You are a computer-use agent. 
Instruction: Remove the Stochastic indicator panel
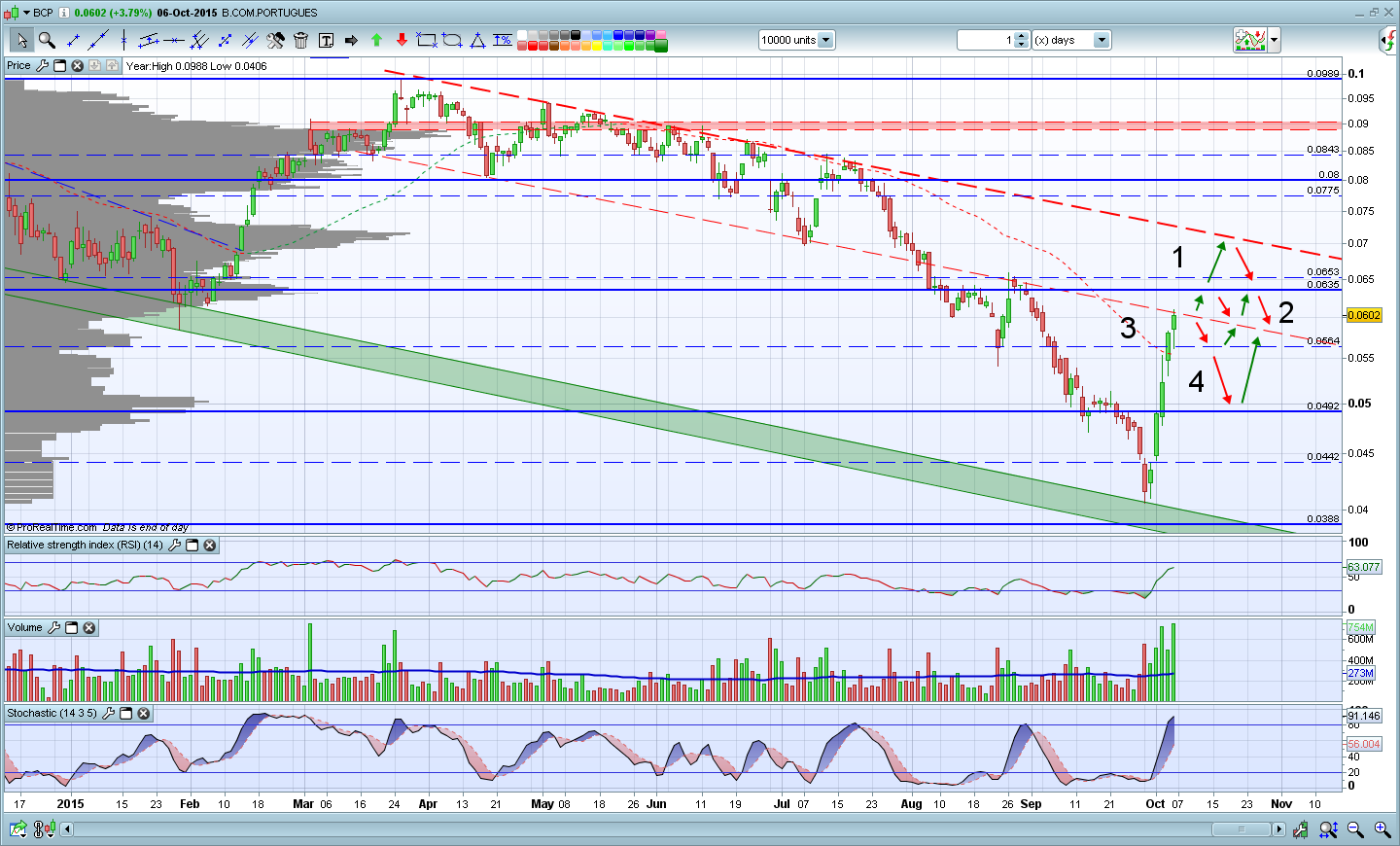coord(144,714)
